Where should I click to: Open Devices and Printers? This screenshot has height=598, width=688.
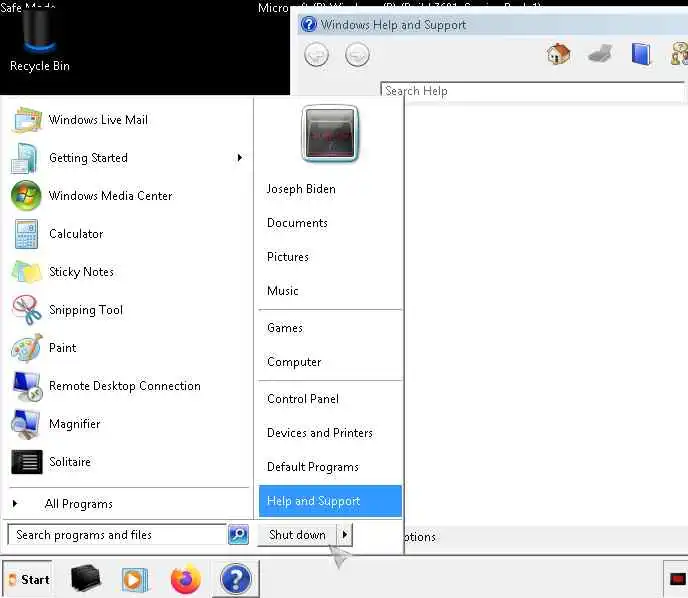pos(319,433)
